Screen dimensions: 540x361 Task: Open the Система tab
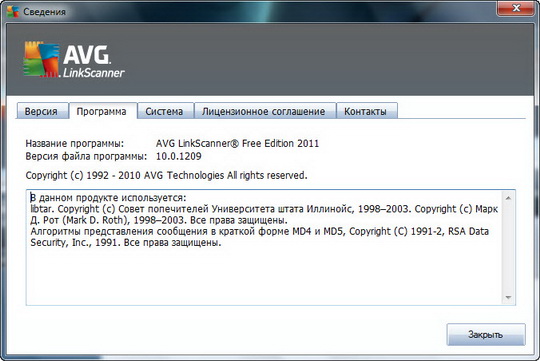pyautogui.click(x=165, y=111)
